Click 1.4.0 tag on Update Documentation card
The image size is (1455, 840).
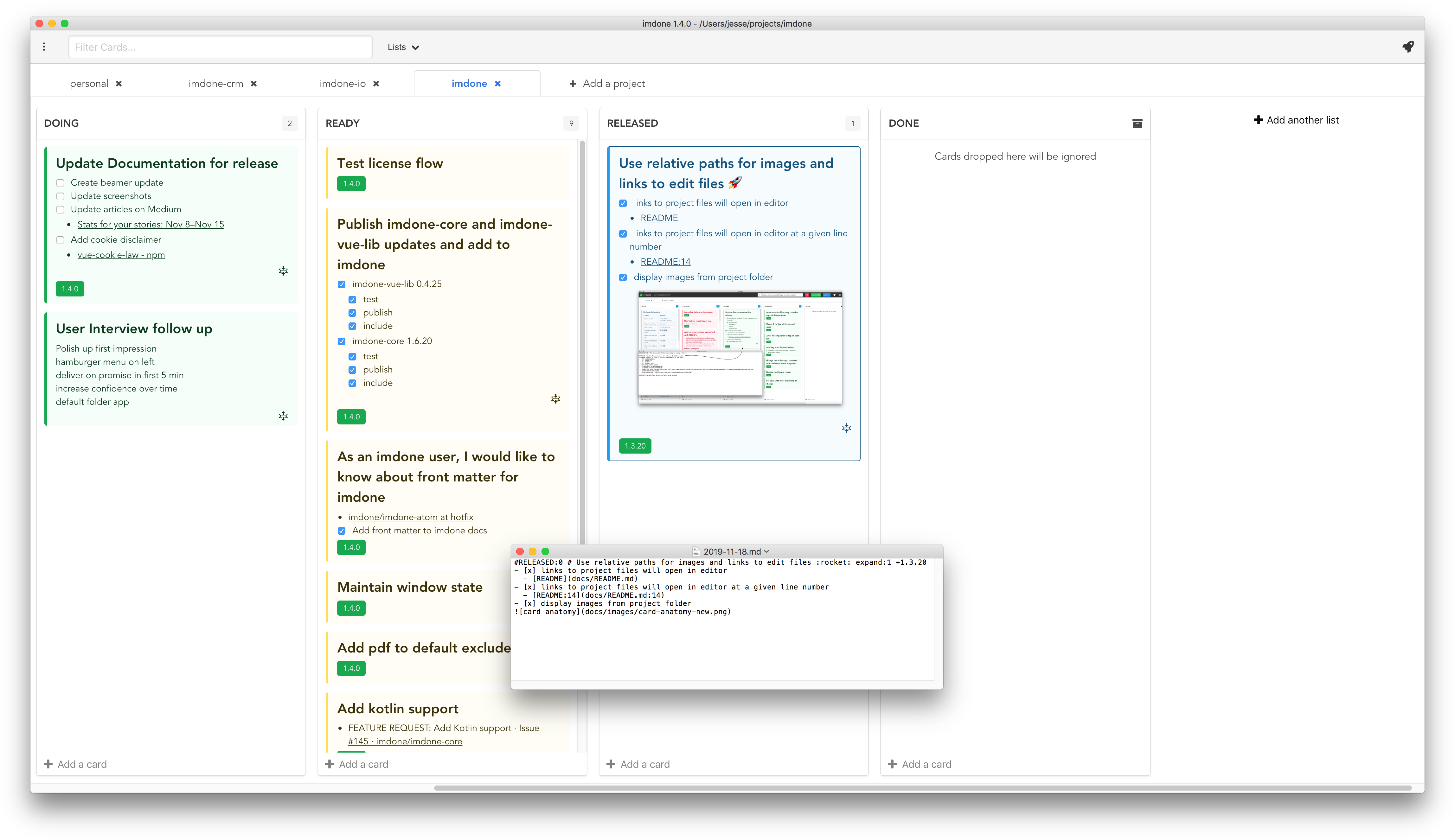tap(70, 289)
